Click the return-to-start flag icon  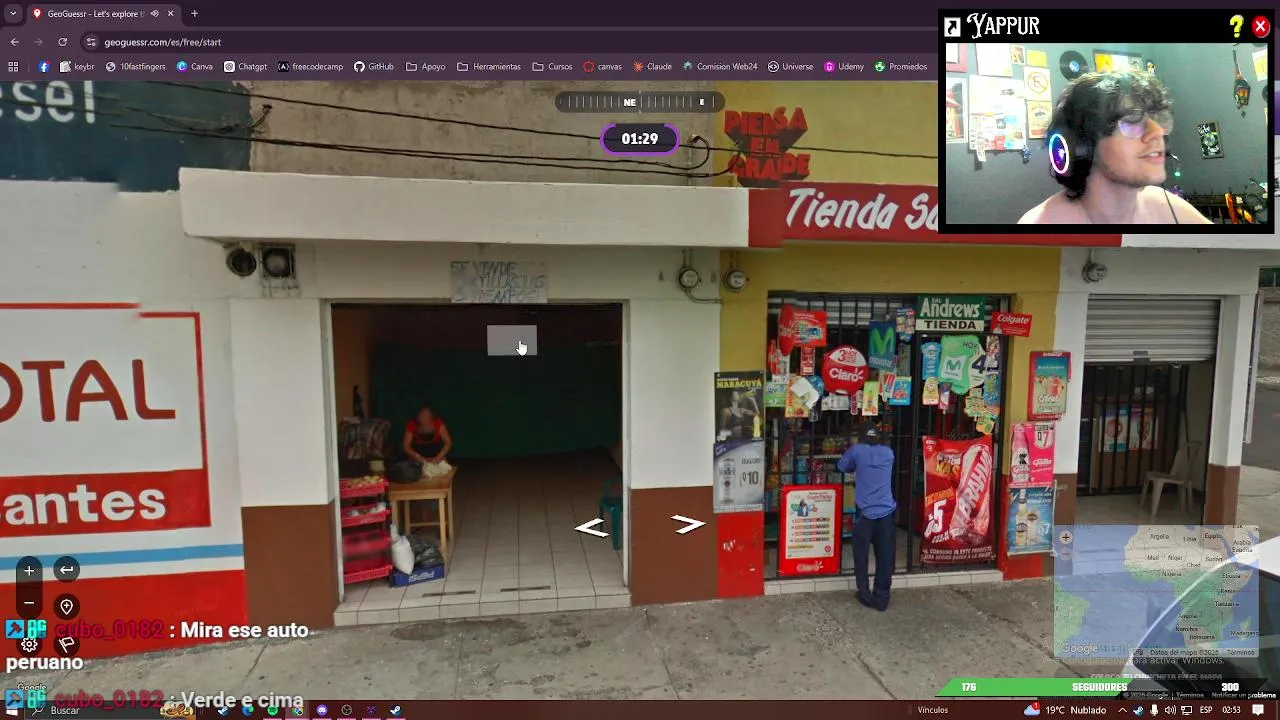66,644
